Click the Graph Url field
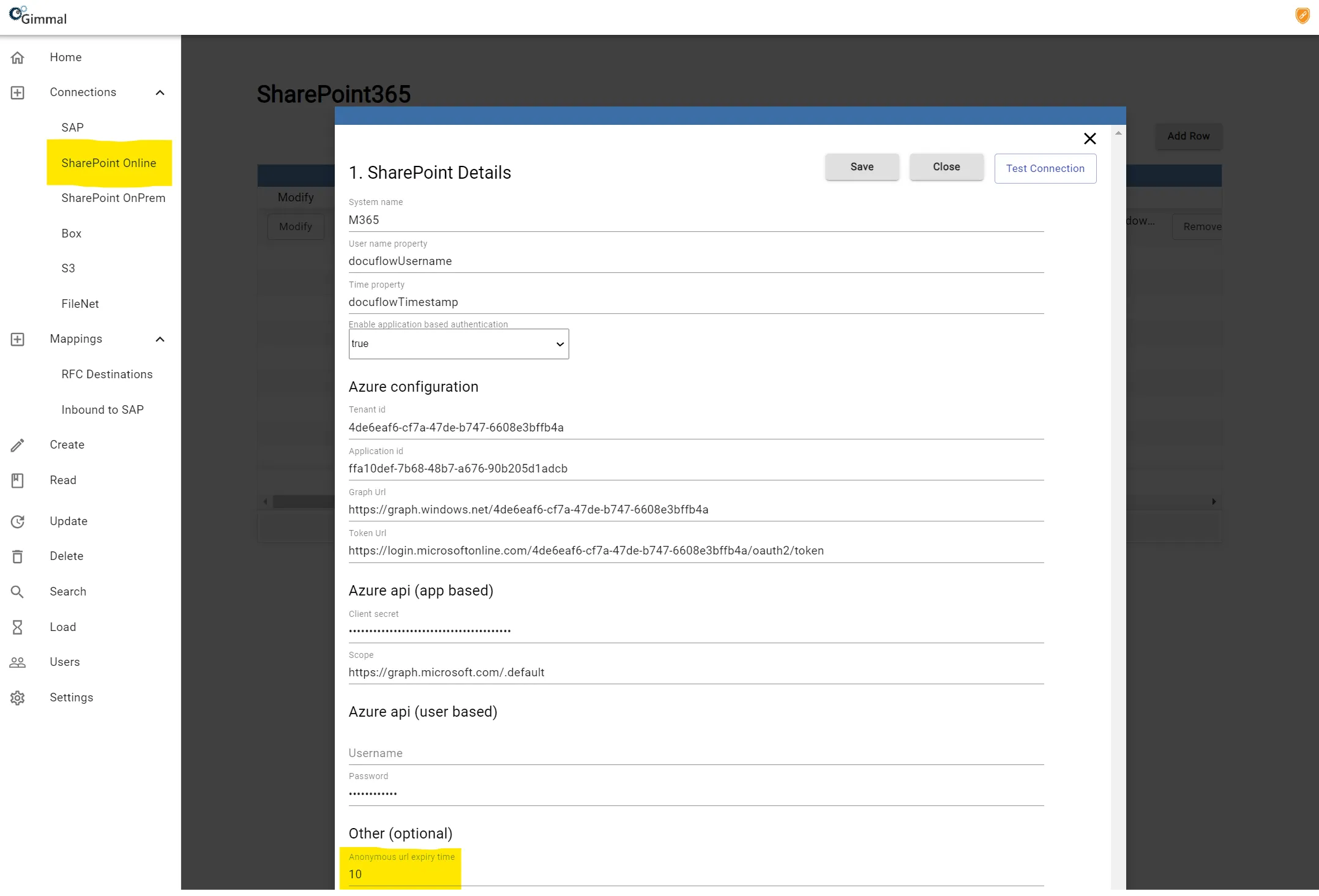Screen dimensions: 1319x896 tap(696, 510)
